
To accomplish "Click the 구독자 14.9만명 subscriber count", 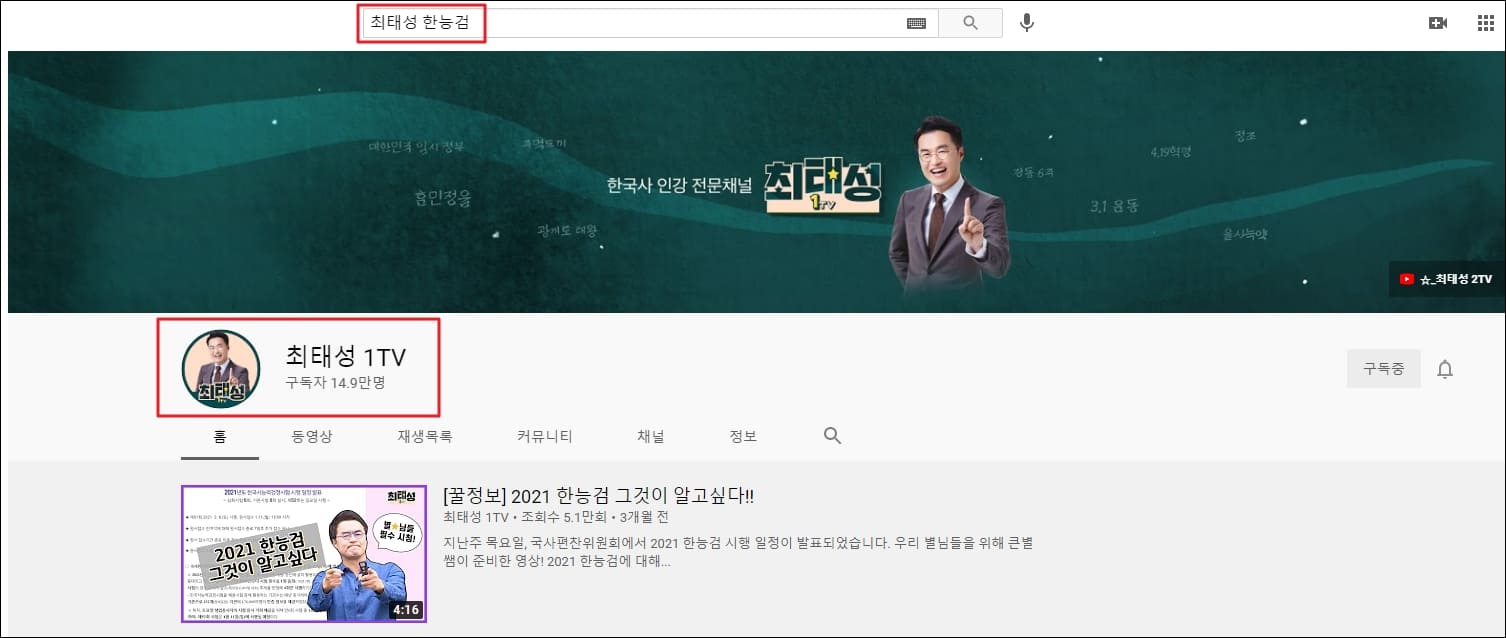I will coord(335,383).
